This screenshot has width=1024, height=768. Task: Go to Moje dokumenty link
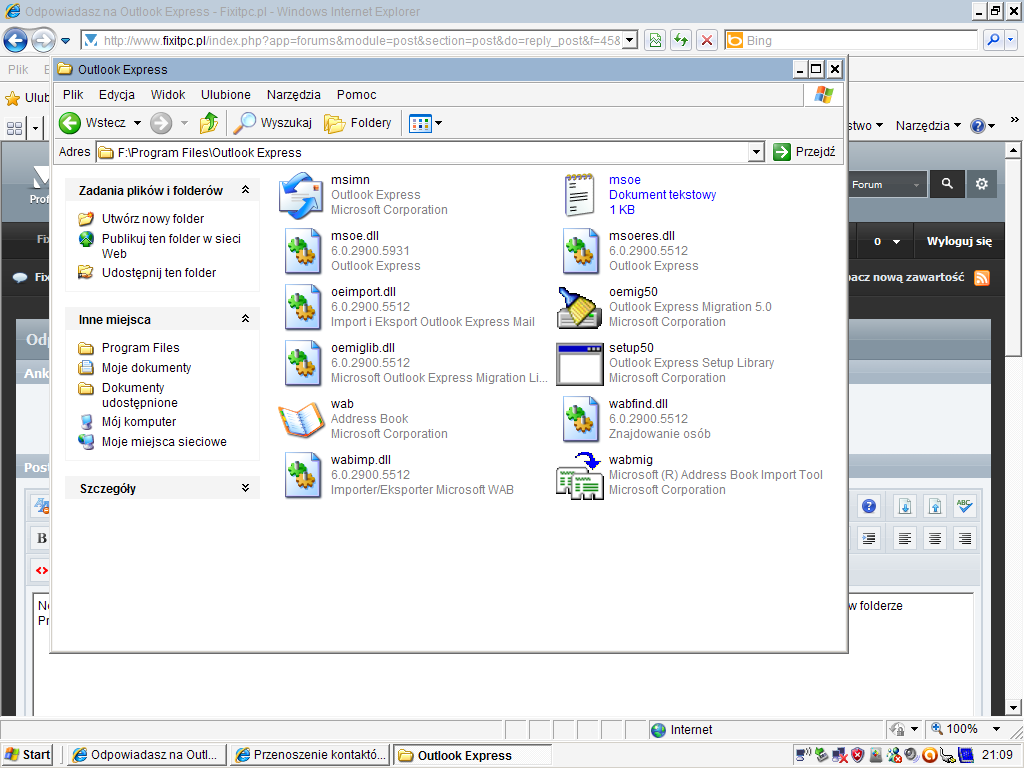pyautogui.click(x=146, y=368)
